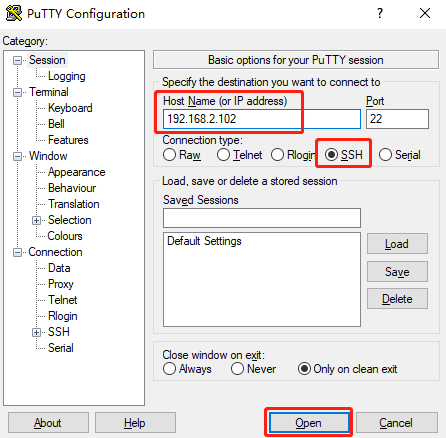Image resolution: width=446 pixels, height=438 pixels.
Task: Click the Load button
Action: tap(397, 244)
